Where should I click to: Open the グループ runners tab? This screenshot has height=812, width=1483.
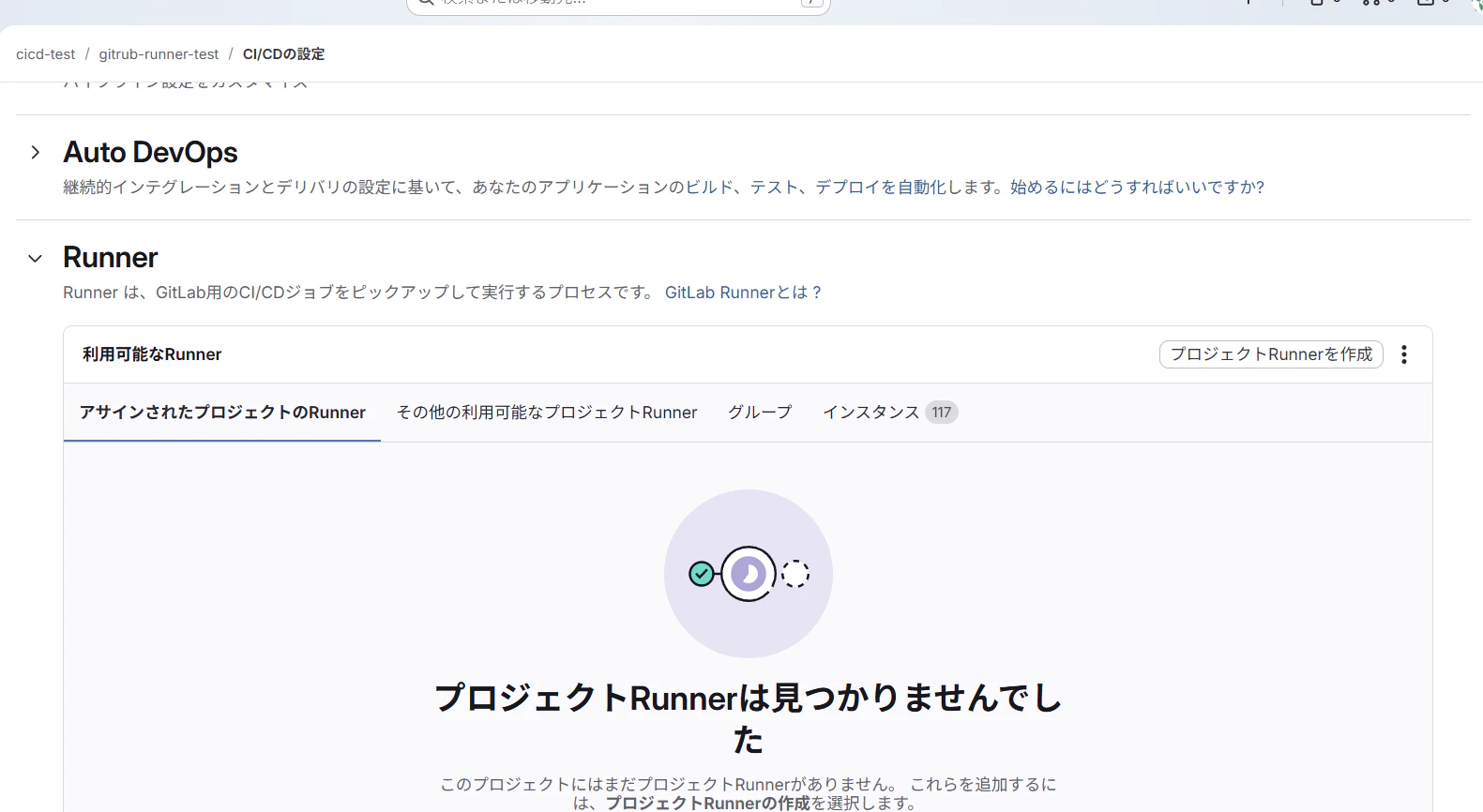[x=760, y=413]
